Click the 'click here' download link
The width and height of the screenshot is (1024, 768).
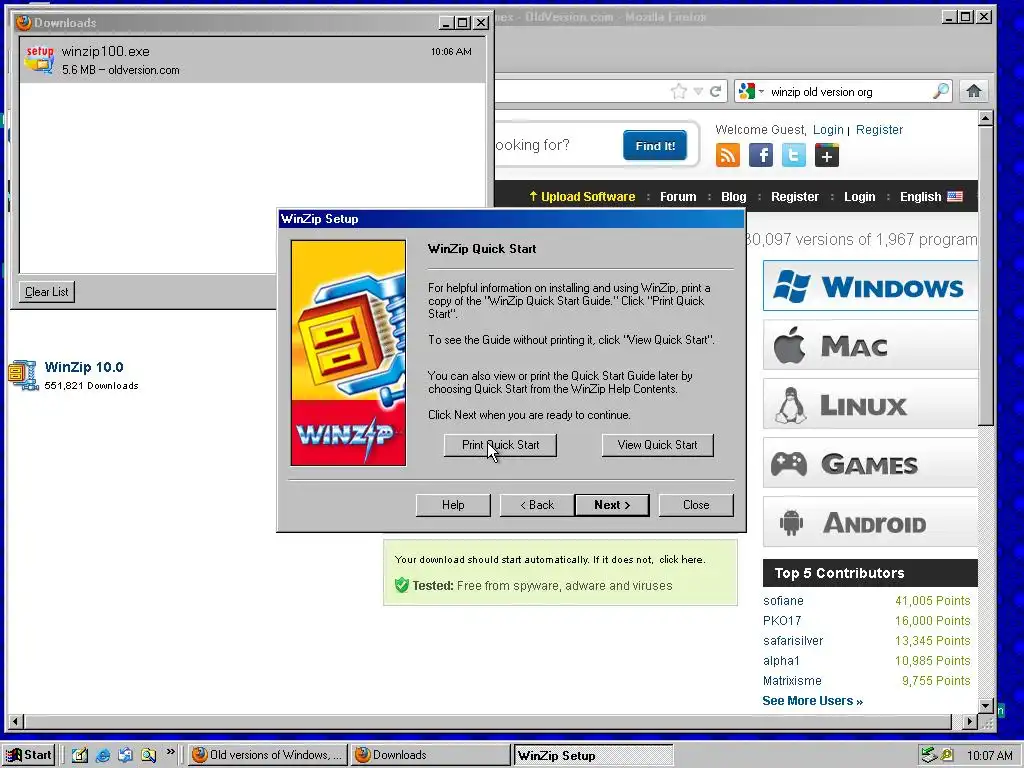[681, 560]
